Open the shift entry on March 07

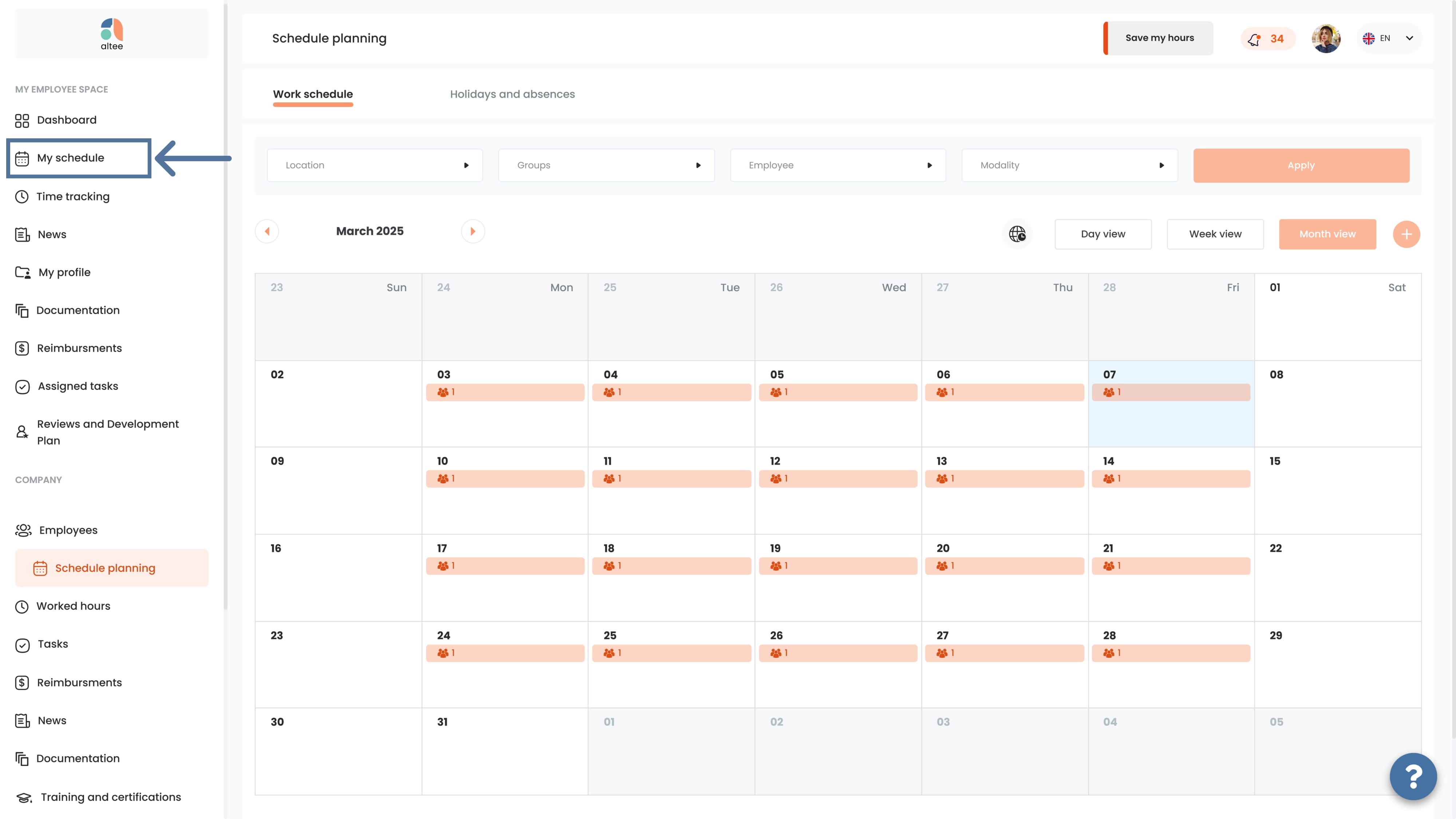(x=1171, y=392)
